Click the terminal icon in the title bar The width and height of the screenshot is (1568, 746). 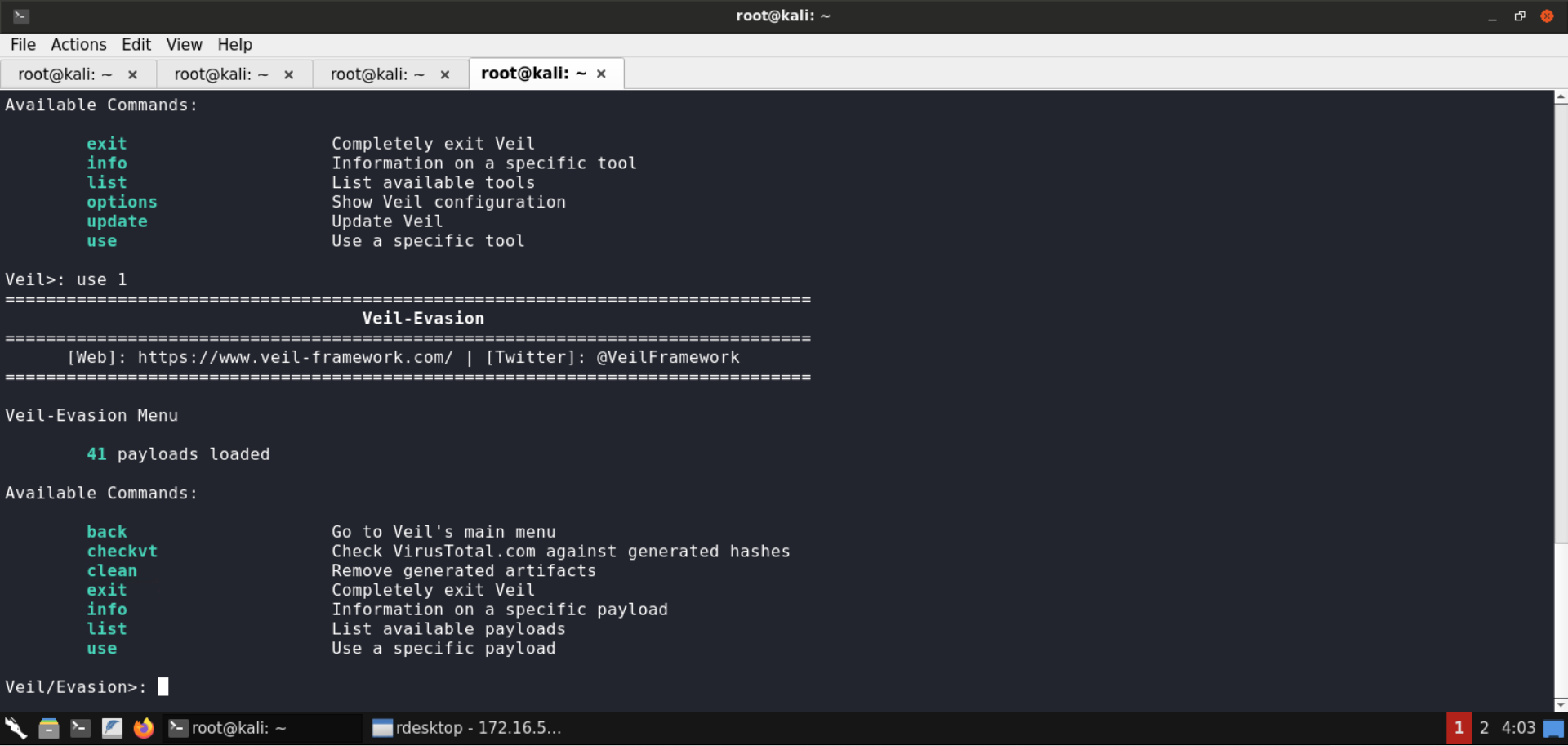21,16
